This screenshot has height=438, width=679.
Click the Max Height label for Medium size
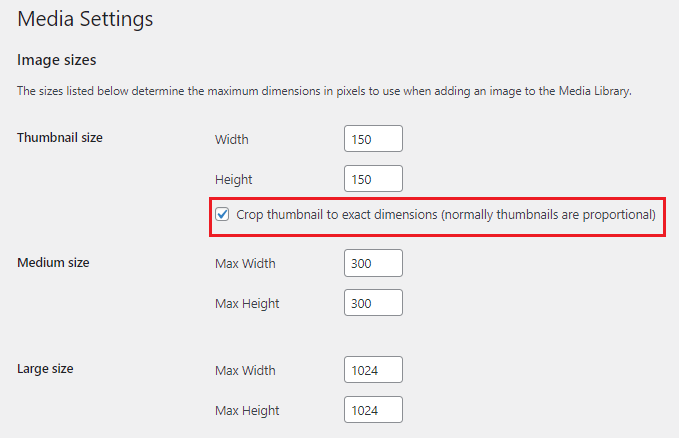pyautogui.click(x=247, y=303)
